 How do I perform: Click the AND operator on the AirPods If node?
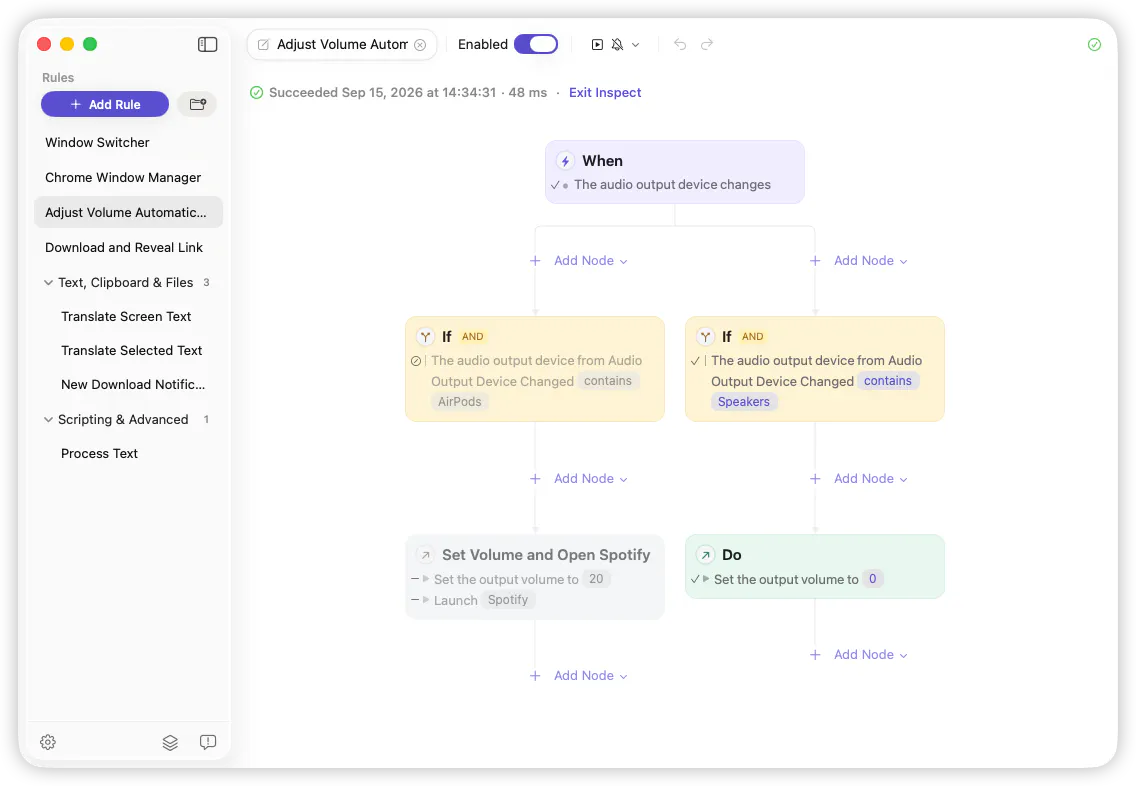coord(472,337)
